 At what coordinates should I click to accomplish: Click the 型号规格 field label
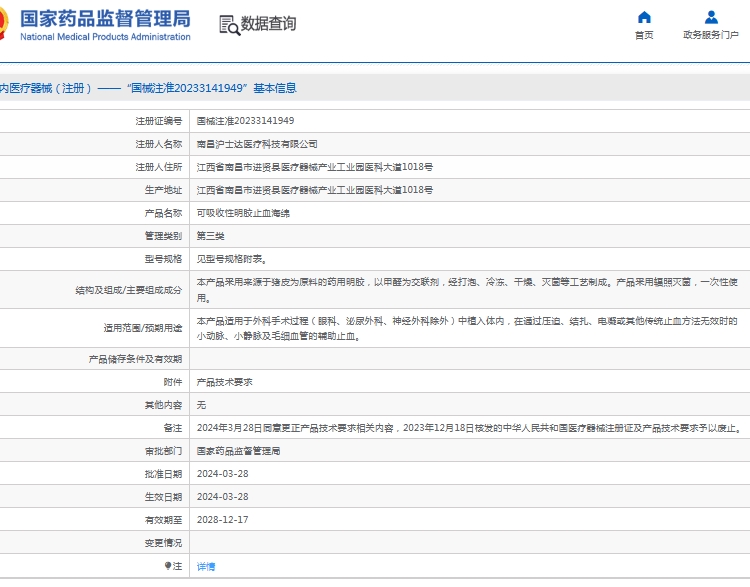[163, 259]
